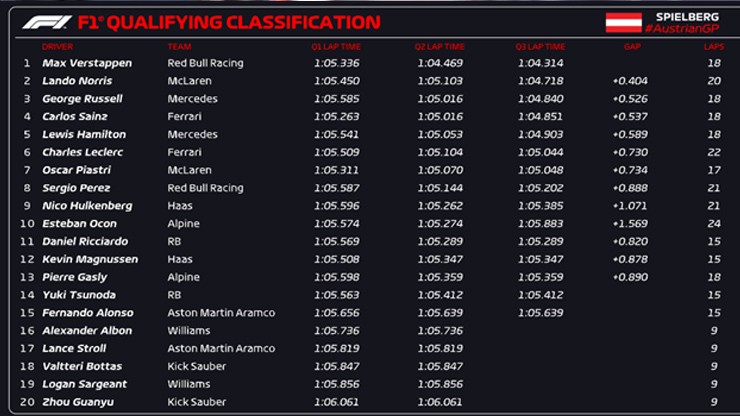Click Verstappen's Q3 time 1:04.314
Screen dimensions: 740x416
click(540, 63)
